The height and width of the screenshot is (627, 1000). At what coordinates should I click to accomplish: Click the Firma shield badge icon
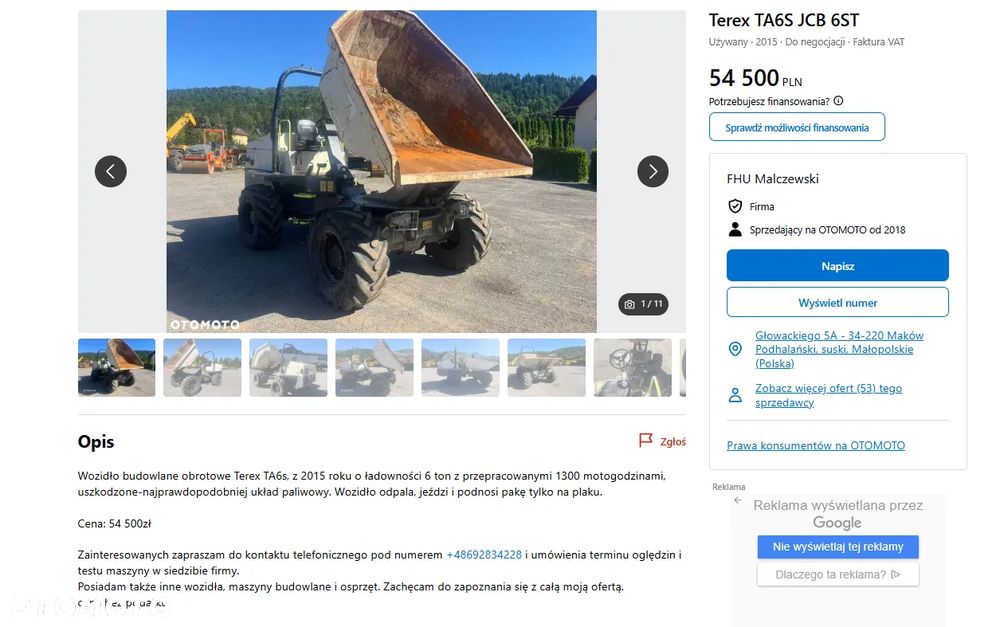click(735, 206)
